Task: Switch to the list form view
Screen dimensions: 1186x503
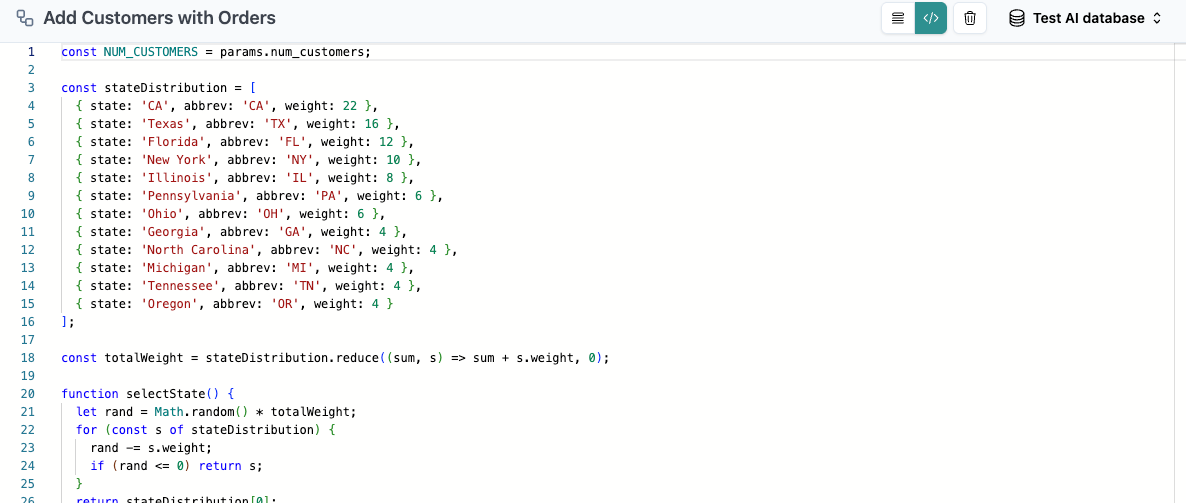Action: [898, 18]
